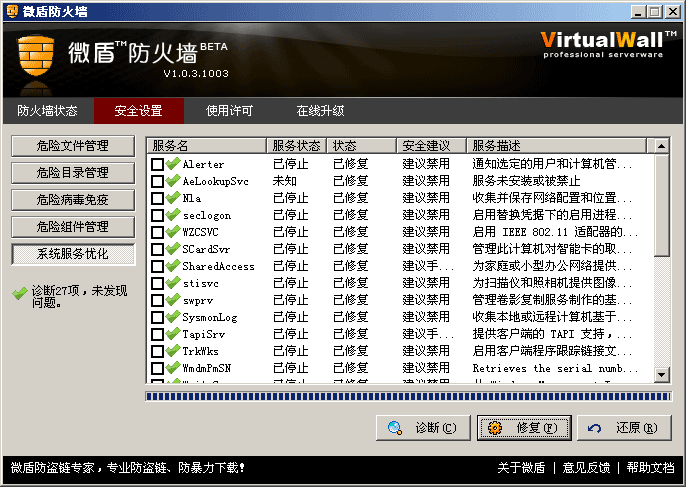
Task: Tick the Nla service checkbox
Action: click(158, 198)
